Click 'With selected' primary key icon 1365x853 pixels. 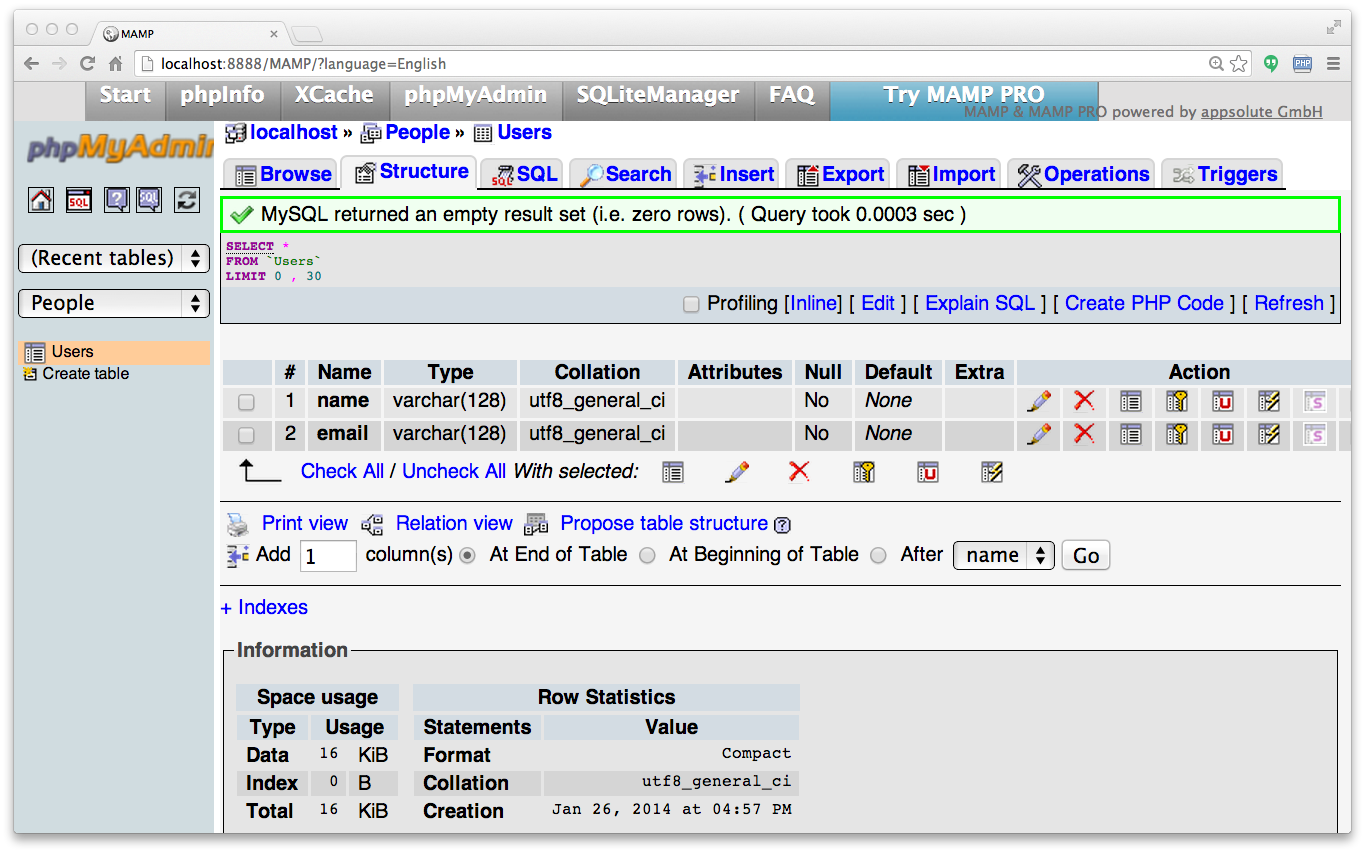(864, 472)
